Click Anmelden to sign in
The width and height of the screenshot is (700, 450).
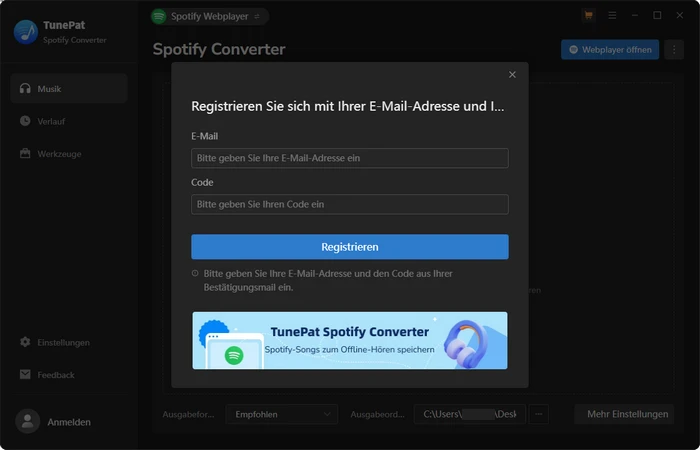pos(69,422)
